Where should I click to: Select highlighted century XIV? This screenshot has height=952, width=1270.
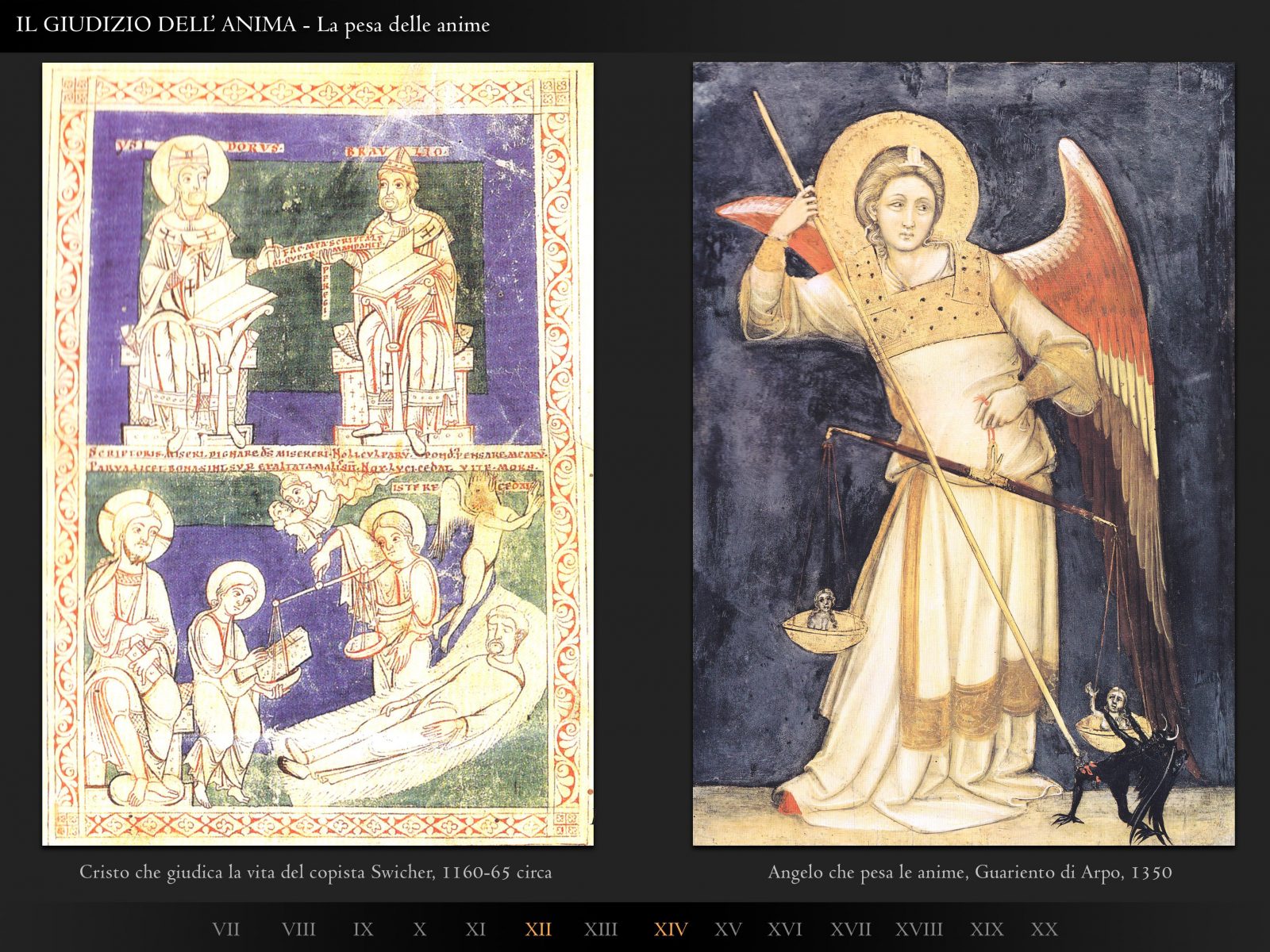[671, 929]
